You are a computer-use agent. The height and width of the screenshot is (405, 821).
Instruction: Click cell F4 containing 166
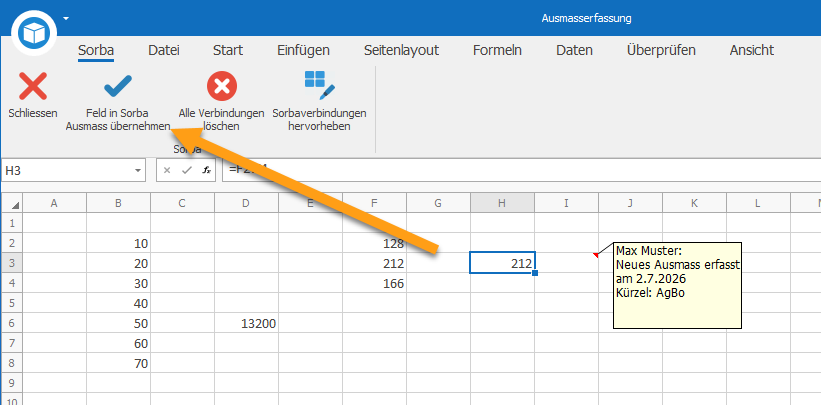coord(374,283)
